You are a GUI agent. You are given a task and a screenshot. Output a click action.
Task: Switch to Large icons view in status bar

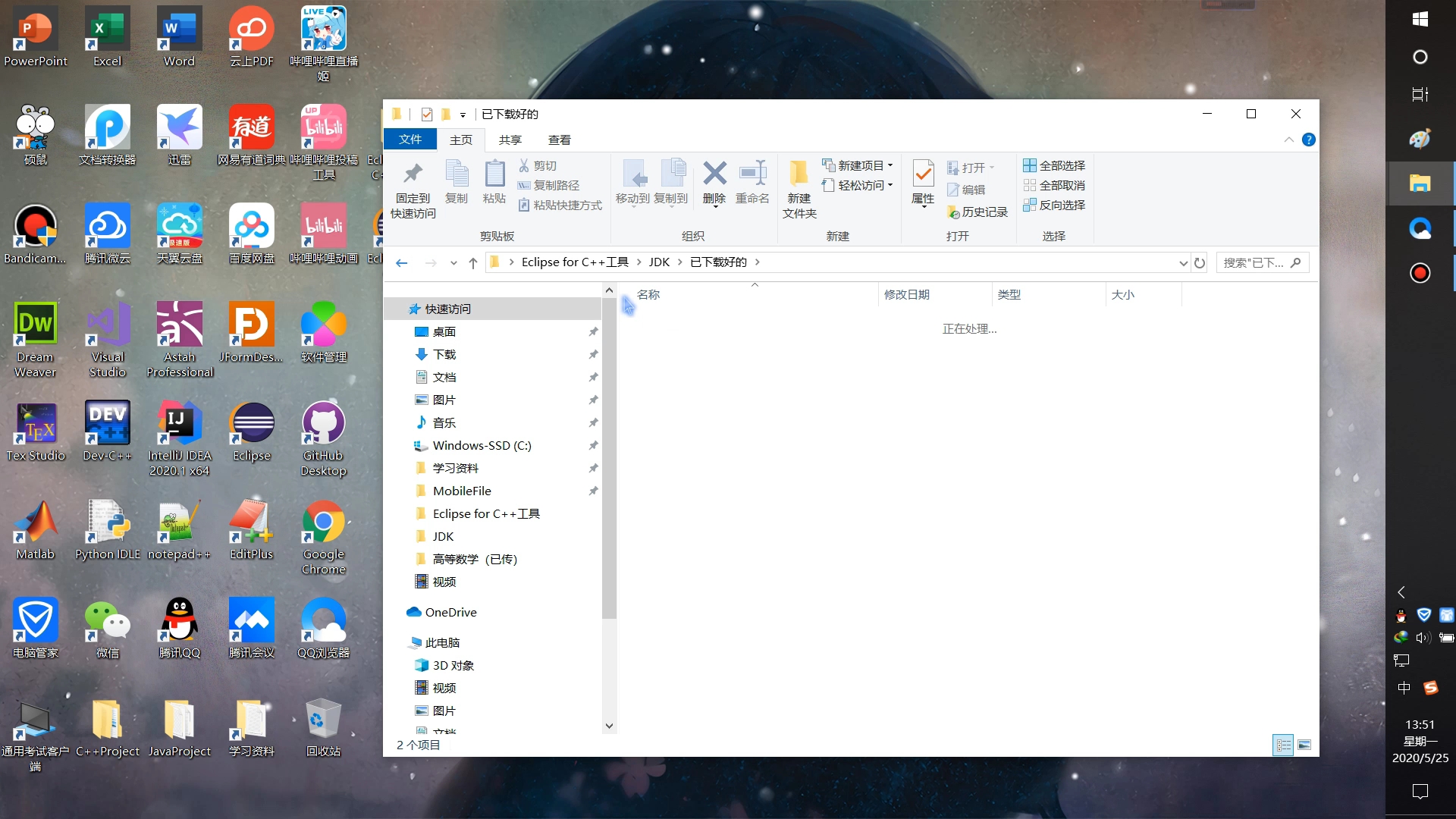click(1304, 745)
